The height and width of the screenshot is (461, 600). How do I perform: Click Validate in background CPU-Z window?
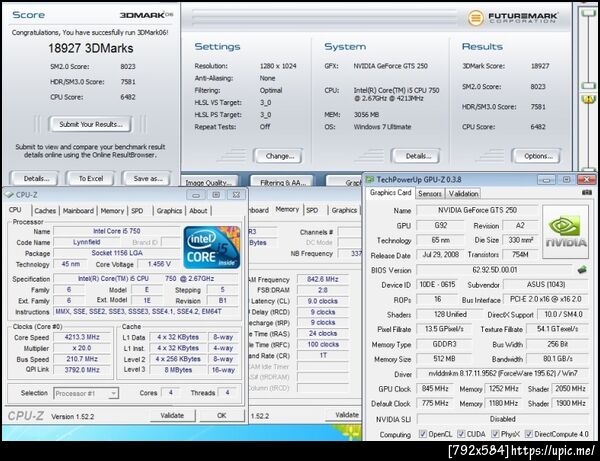346,415
